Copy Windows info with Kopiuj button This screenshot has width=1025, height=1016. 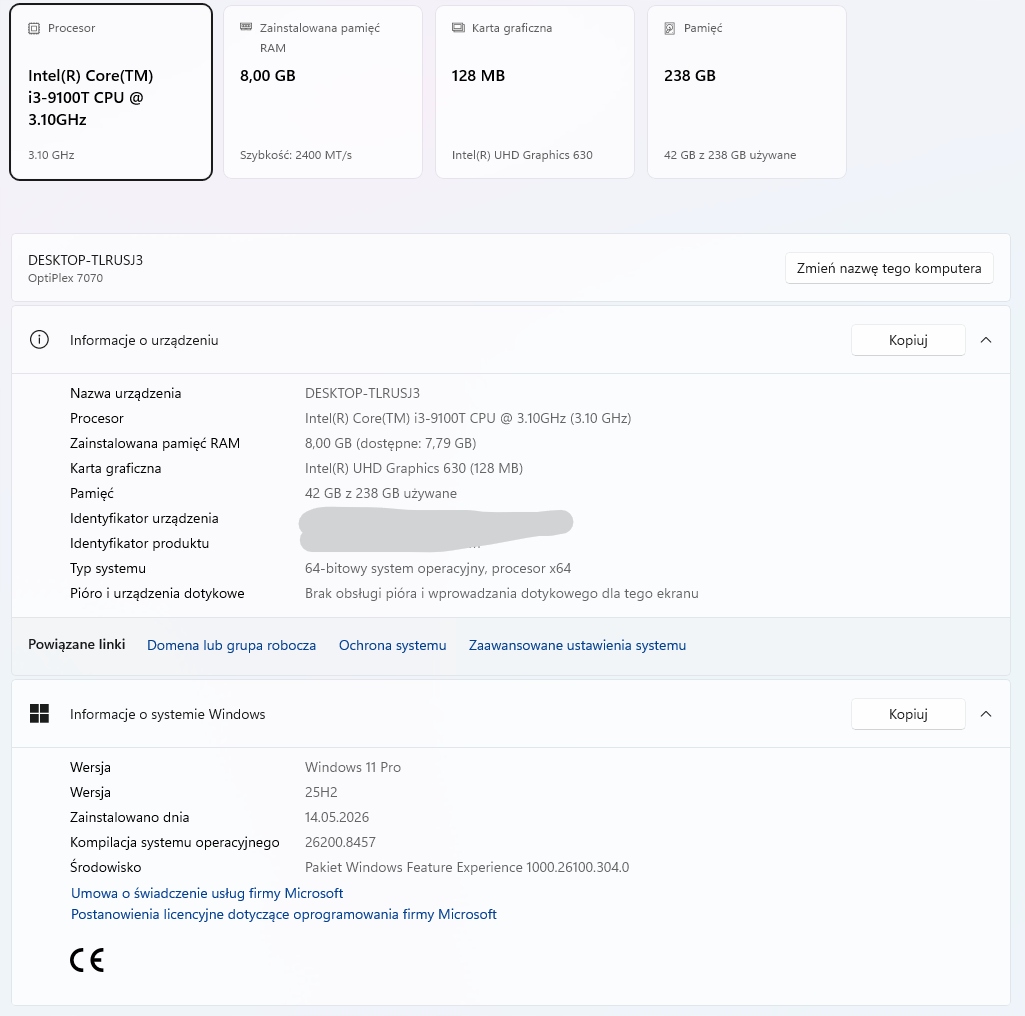click(x=908, y=714)
